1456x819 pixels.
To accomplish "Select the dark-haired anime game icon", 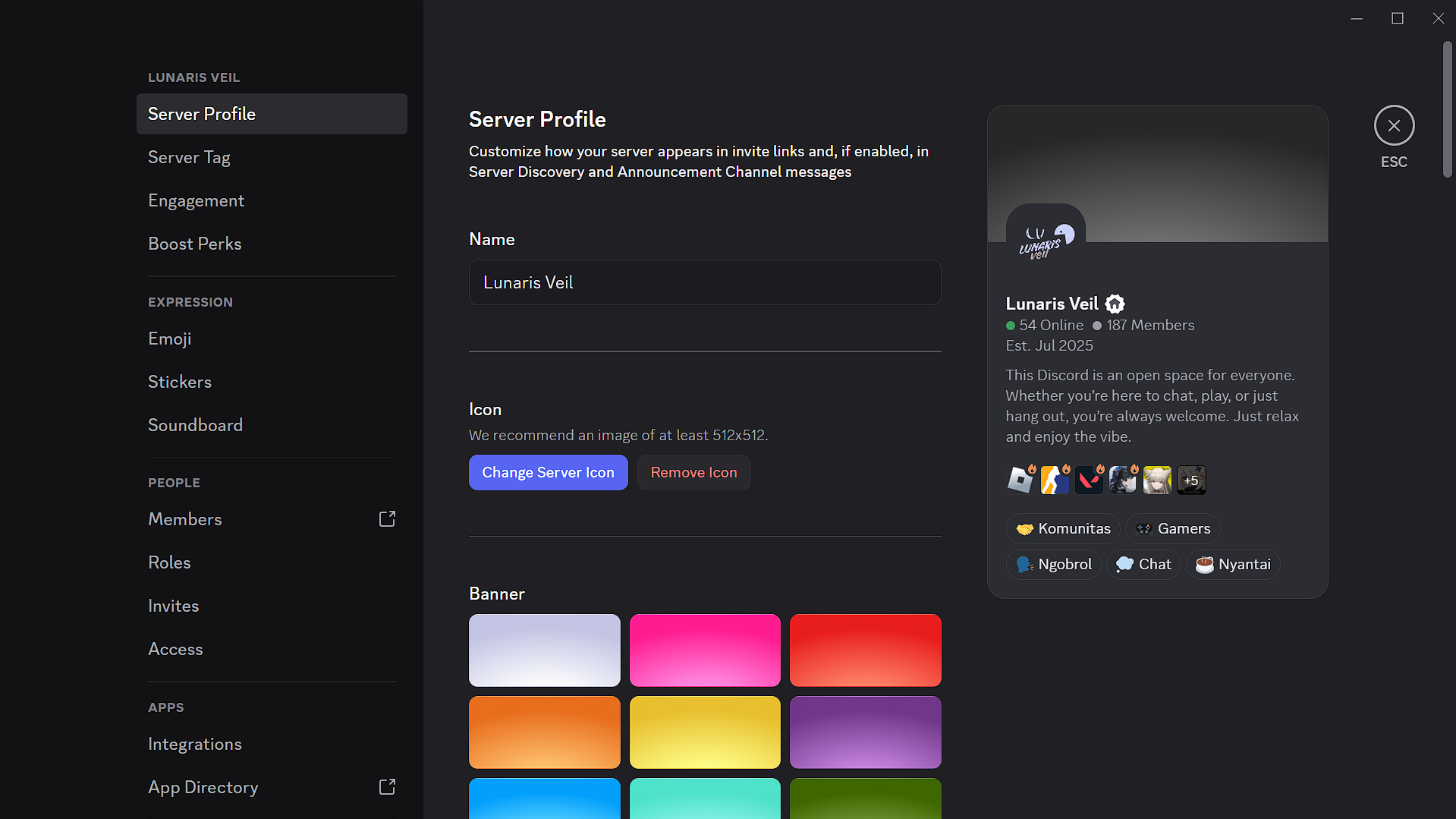I will click(1123, 480).
